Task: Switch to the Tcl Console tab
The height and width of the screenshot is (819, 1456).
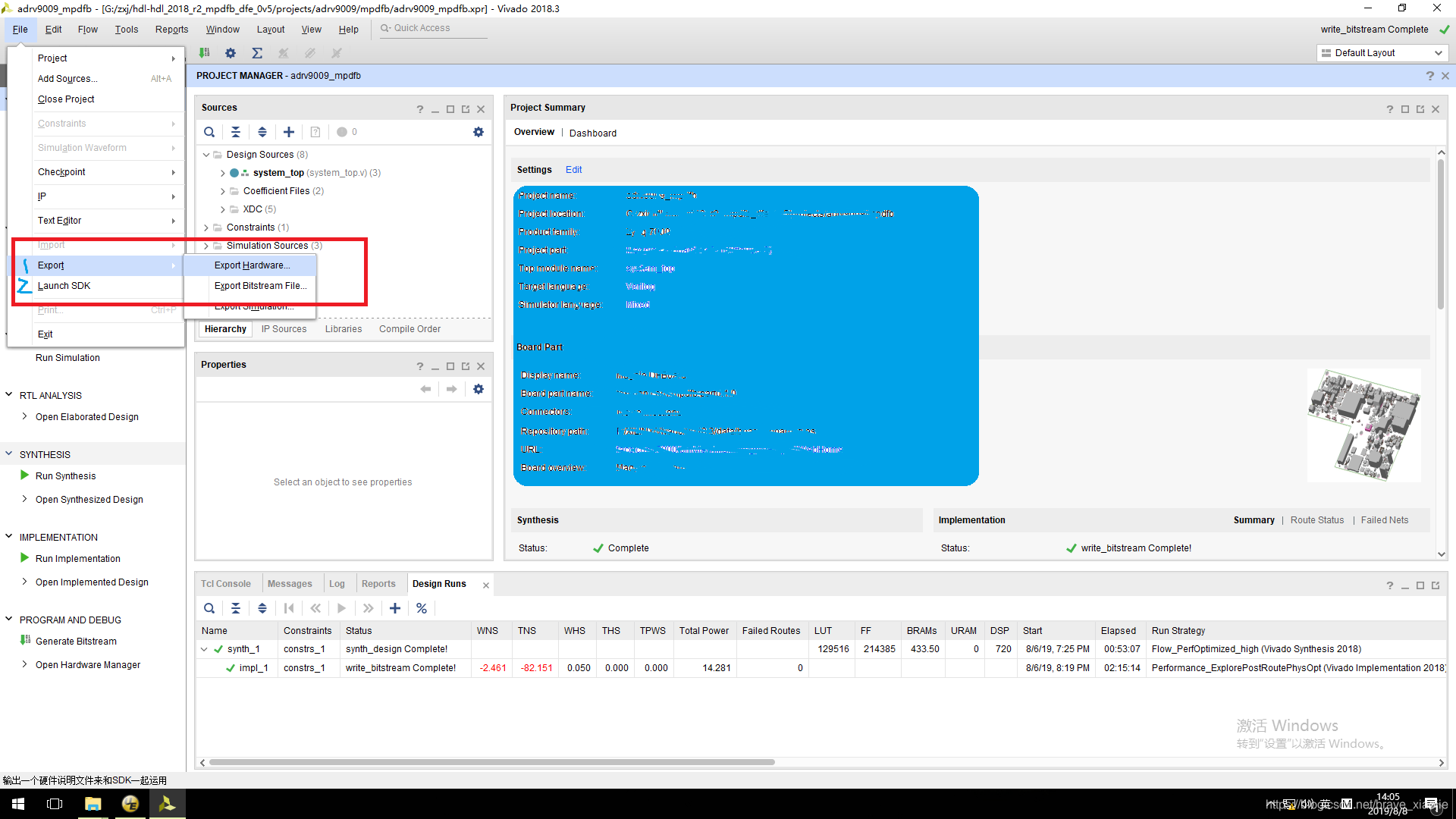Action: pos(226,584)
